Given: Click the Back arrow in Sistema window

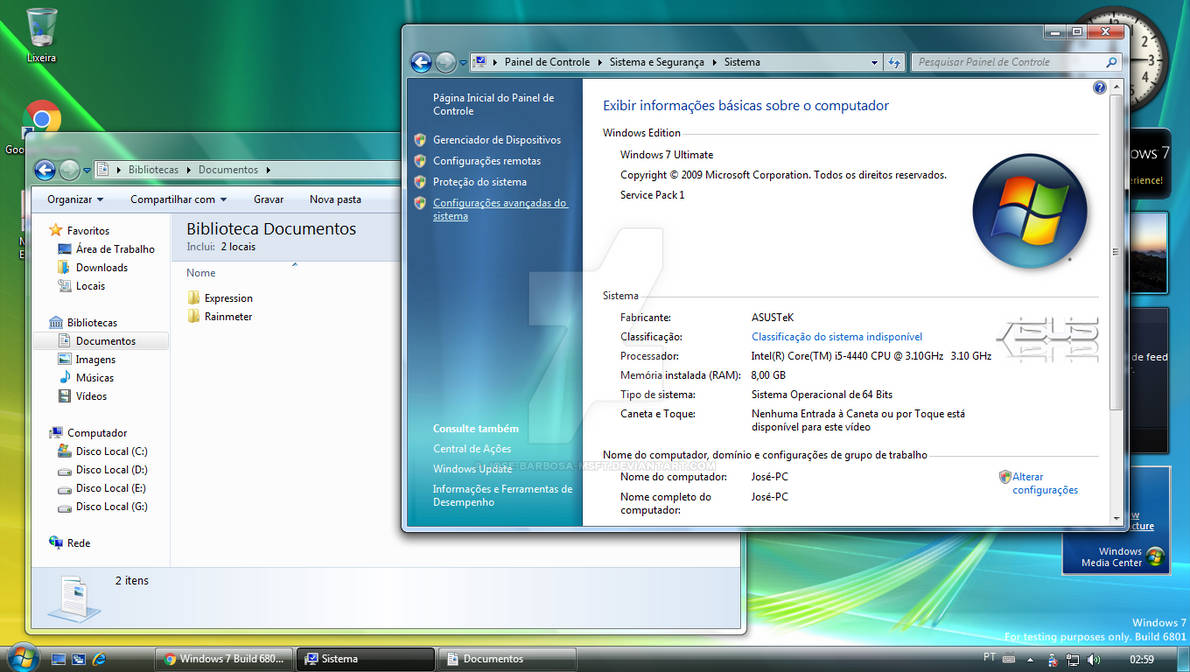Looking at the screenshot, I should coord(421,62).
